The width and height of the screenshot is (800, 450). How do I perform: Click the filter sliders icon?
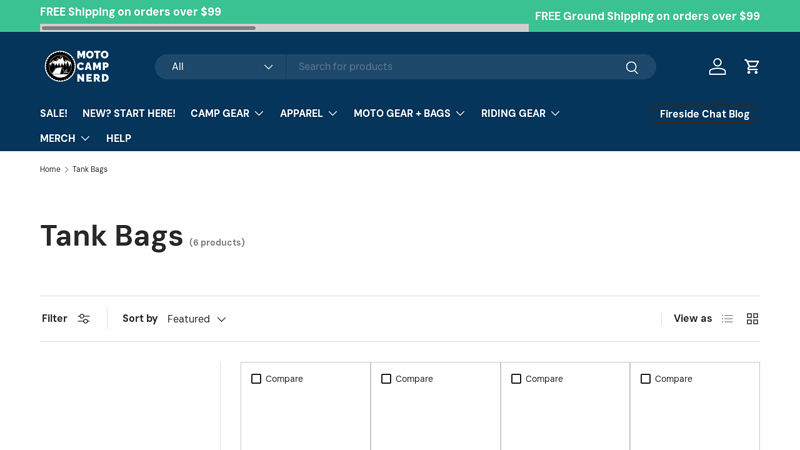tap(84, 319)
